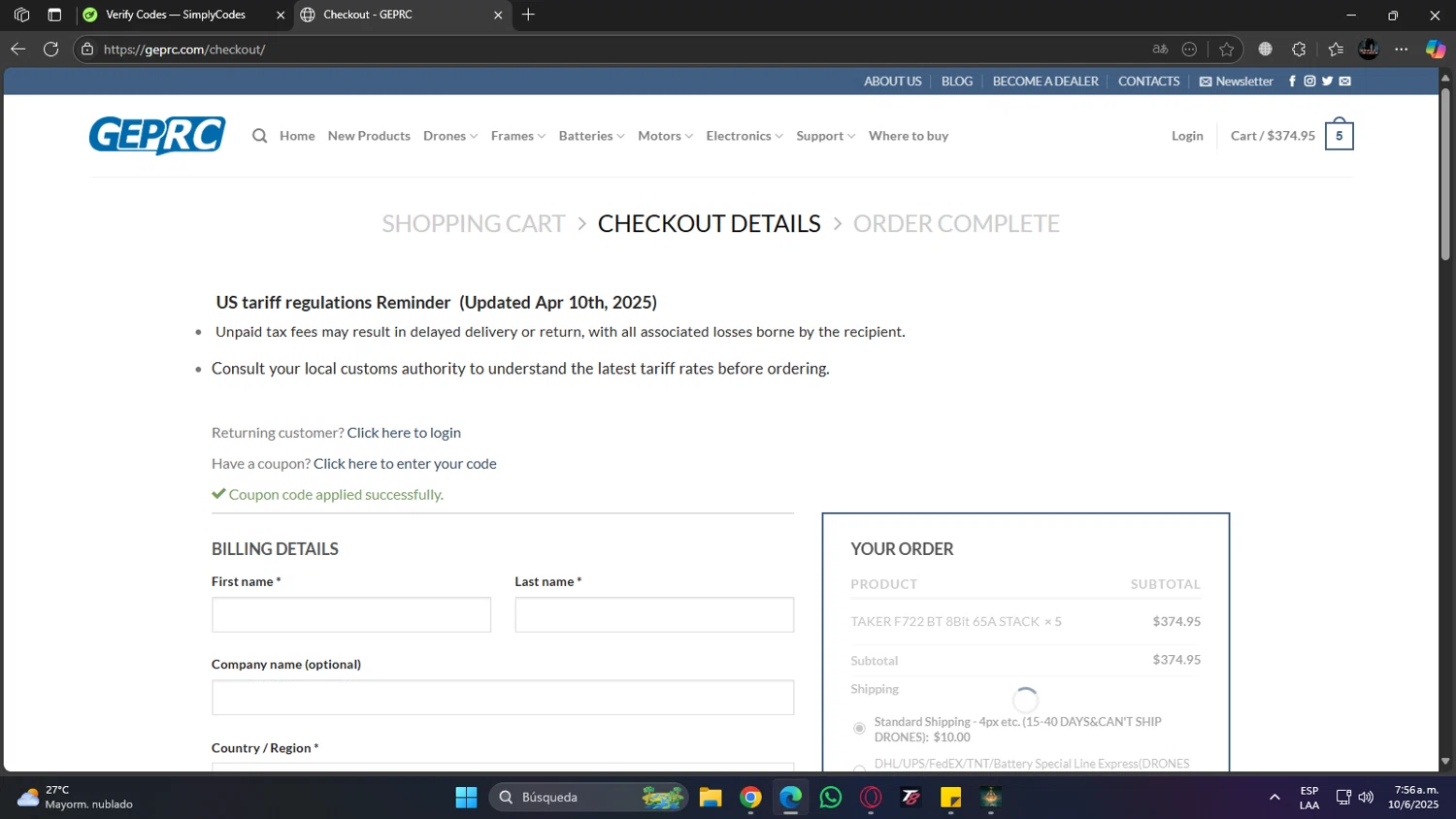
Task: Open weather widget in taskbar
Action: 76,797
